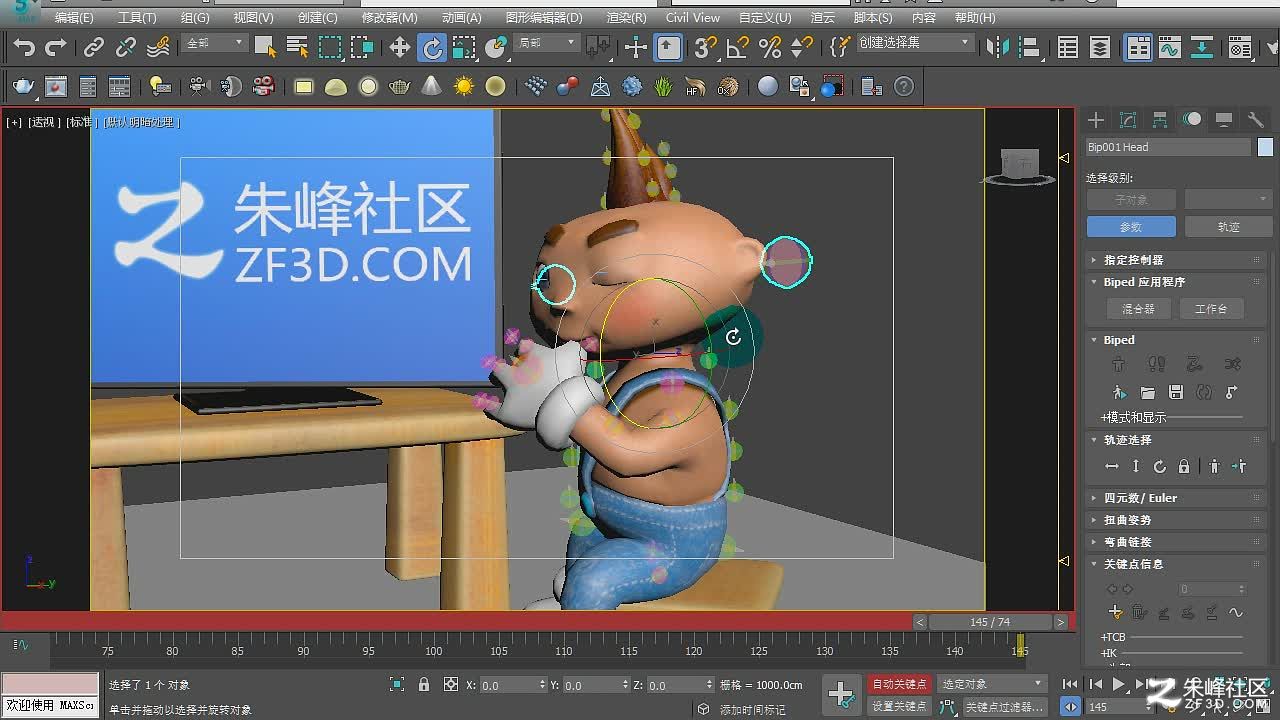Click the 混合器 button
Screen dimensions: 1280x720
(1138, 309)
